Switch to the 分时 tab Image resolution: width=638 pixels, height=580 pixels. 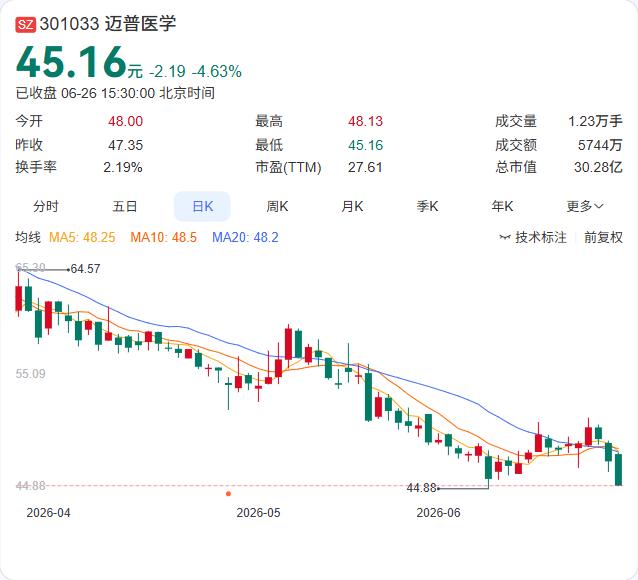coord(46,206)
